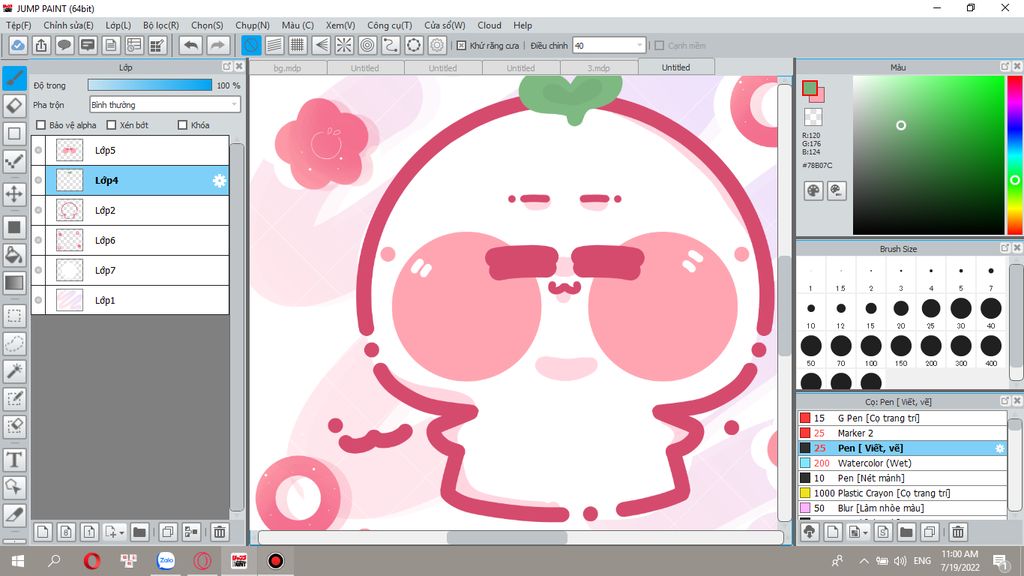Enable the parallel lines snap guide

click(x=274, y=45)
